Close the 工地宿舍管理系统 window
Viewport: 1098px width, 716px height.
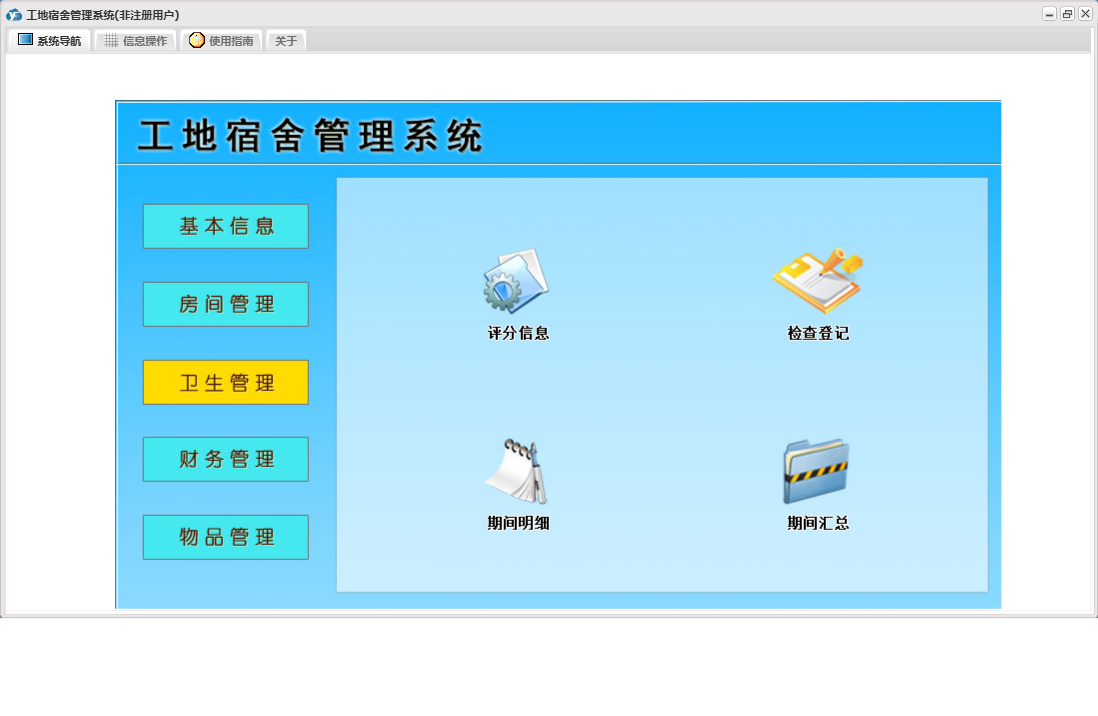coord(1085,14)
